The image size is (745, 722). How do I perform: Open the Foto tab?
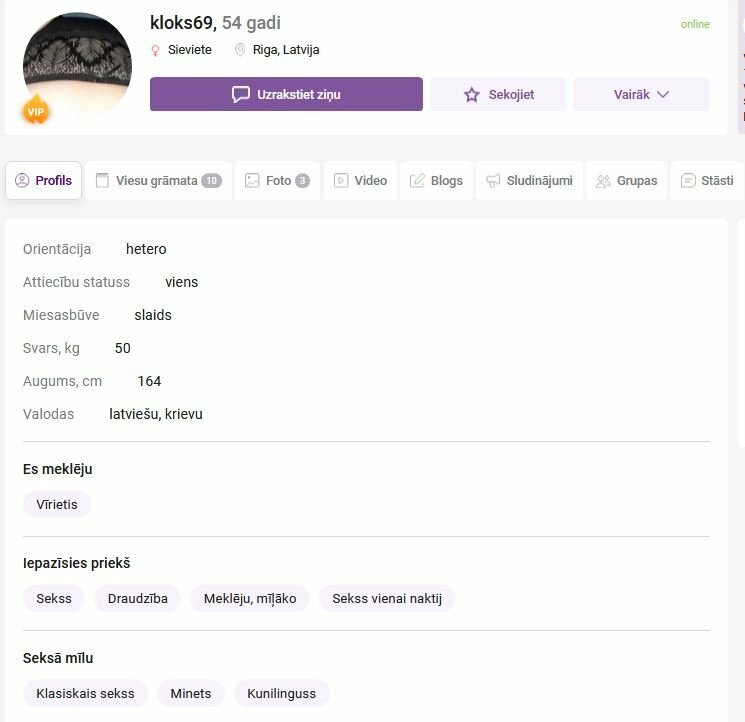click(x=277, y=180)
